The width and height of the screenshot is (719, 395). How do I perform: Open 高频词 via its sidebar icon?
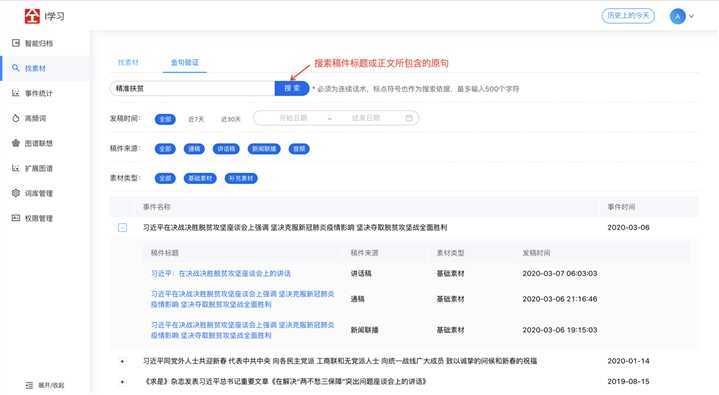click(x=16, y=118)
